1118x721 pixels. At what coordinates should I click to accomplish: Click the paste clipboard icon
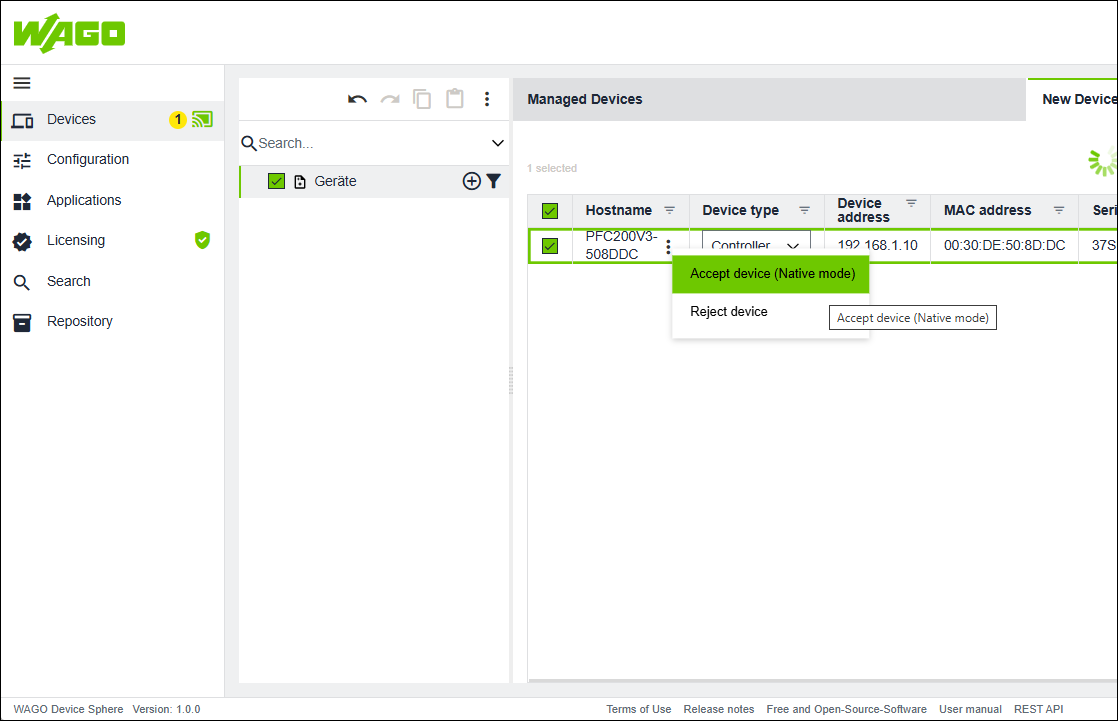455,99
